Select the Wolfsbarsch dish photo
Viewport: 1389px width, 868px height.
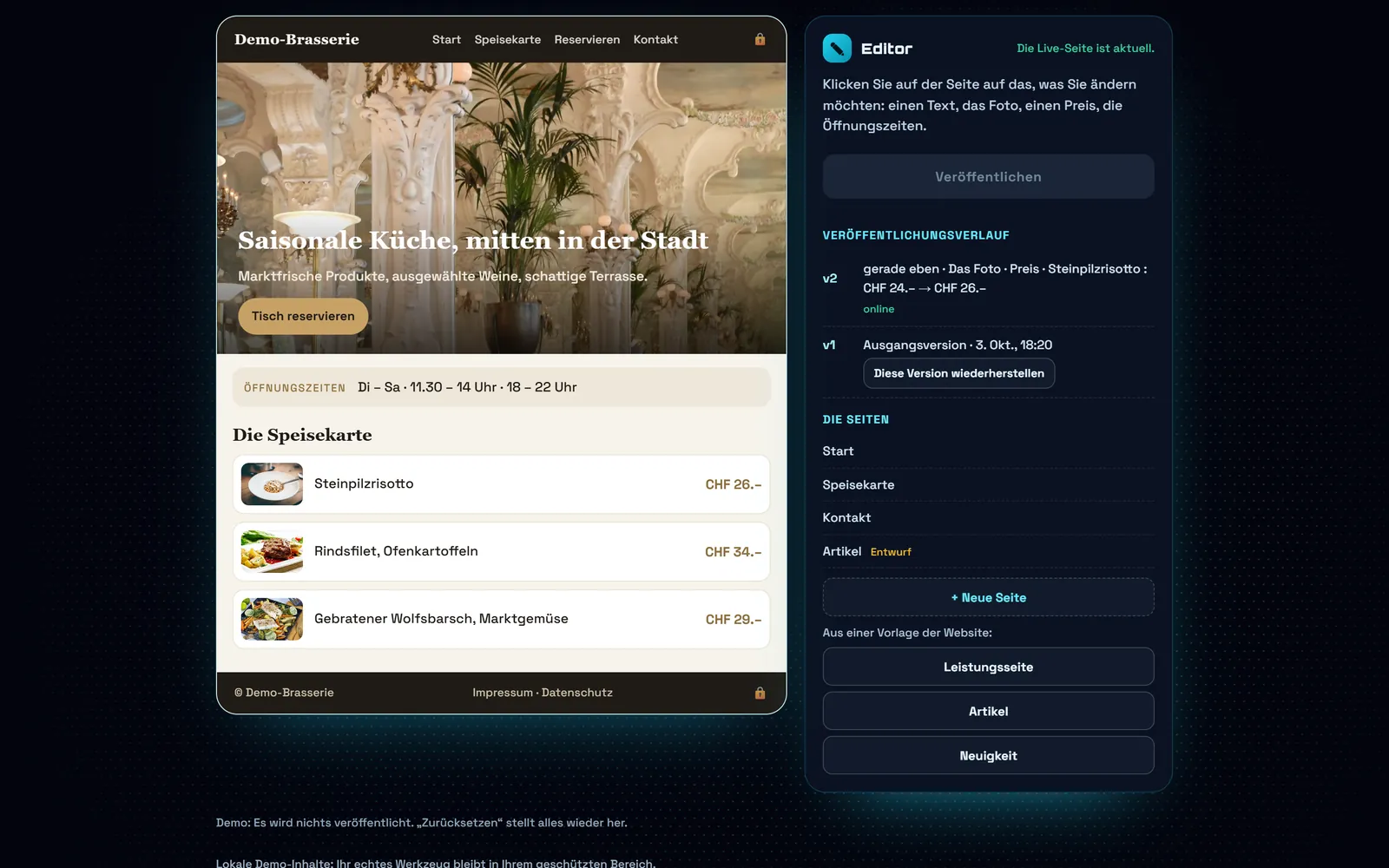(272, 619)
